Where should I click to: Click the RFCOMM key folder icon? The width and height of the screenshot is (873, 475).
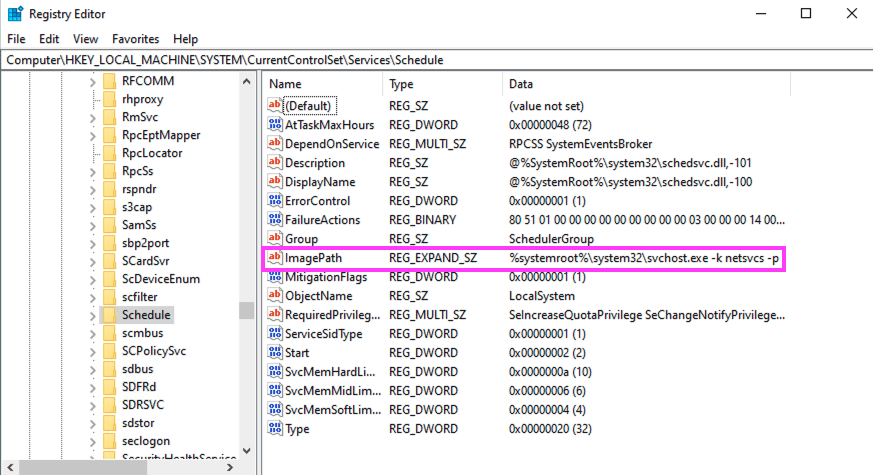coord(109,81)
